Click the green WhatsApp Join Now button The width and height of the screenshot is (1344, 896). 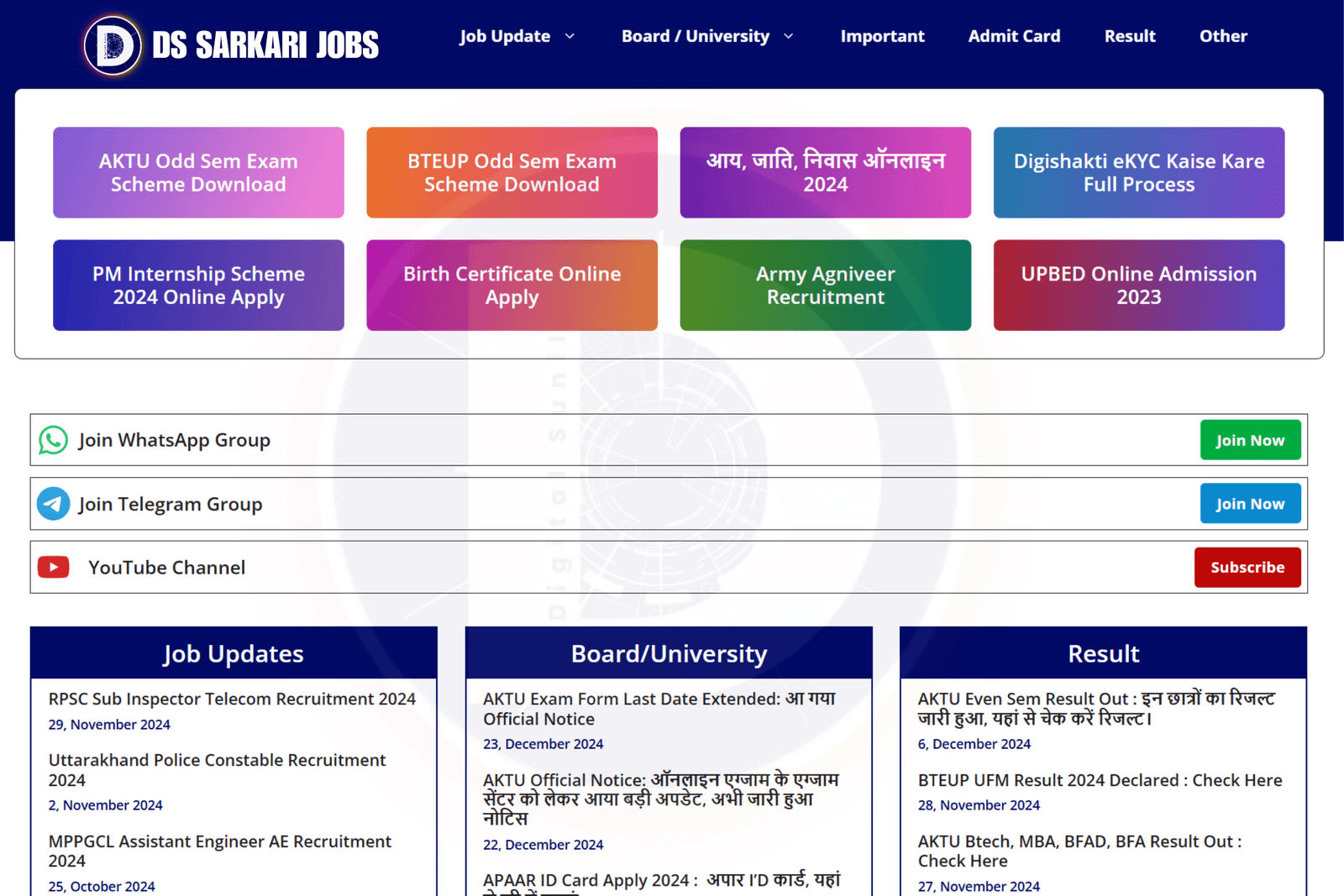tap(1250, 440)
